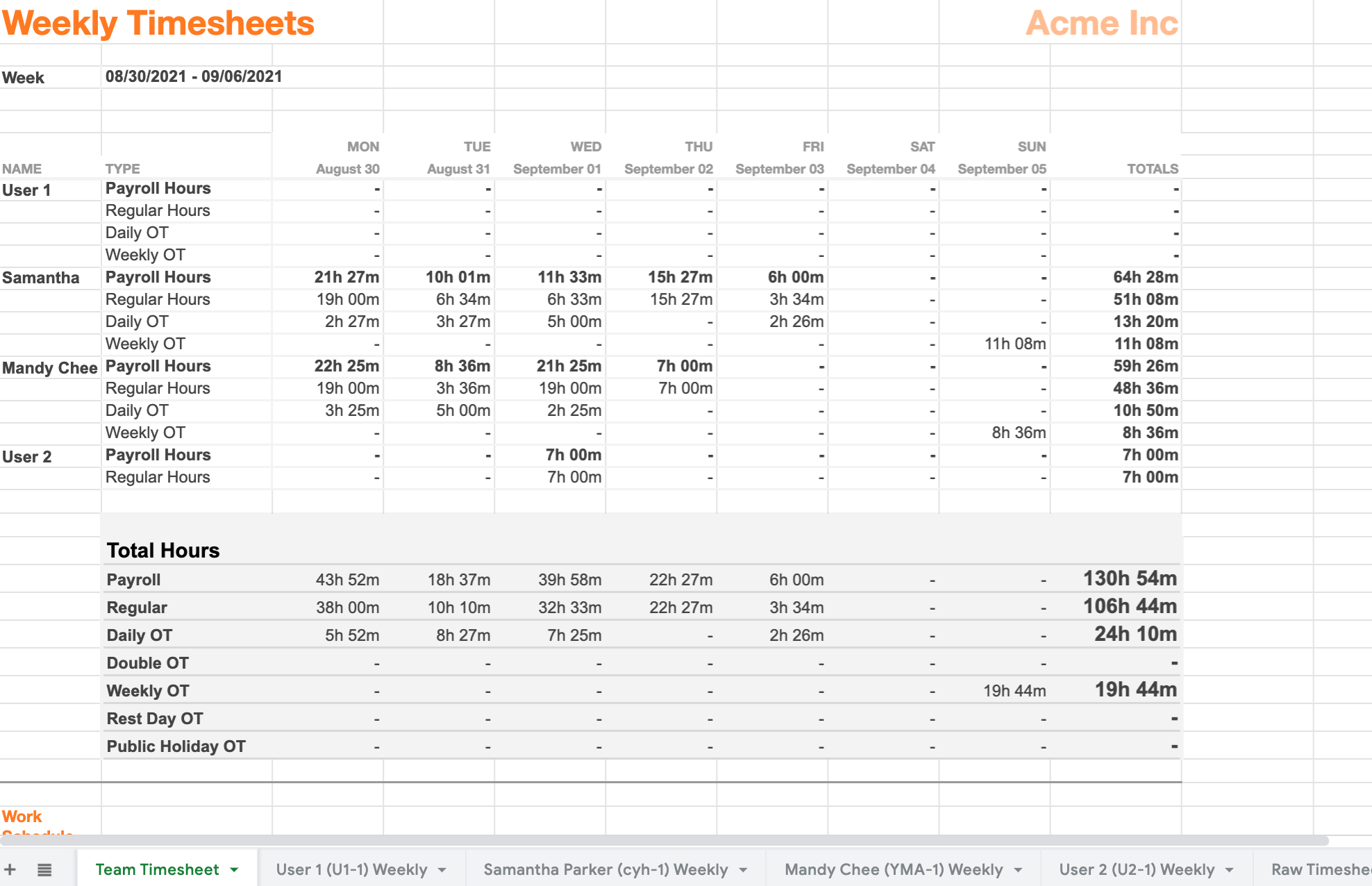Select Samantha's total payroll hours 64h 28m
Screen dimensions: 1372x886
[1145, 277]
